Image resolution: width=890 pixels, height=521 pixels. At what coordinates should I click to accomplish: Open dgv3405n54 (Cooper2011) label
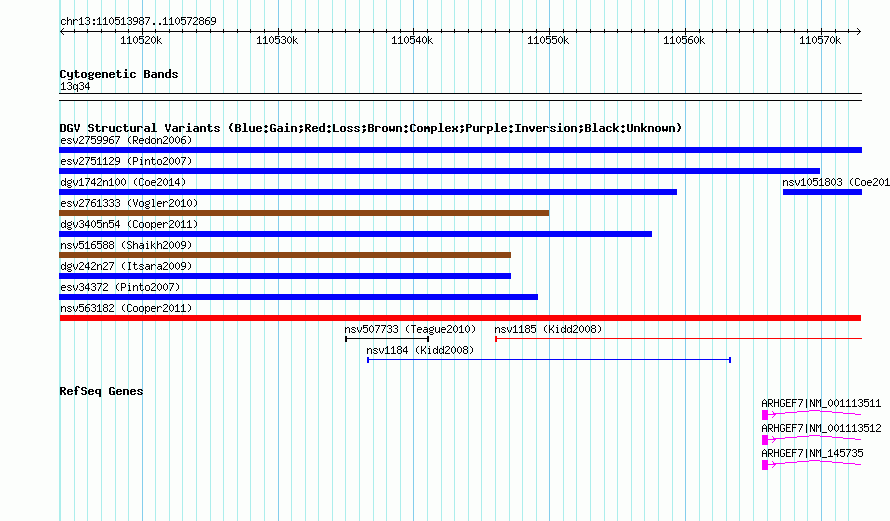[x=129, y=224]
